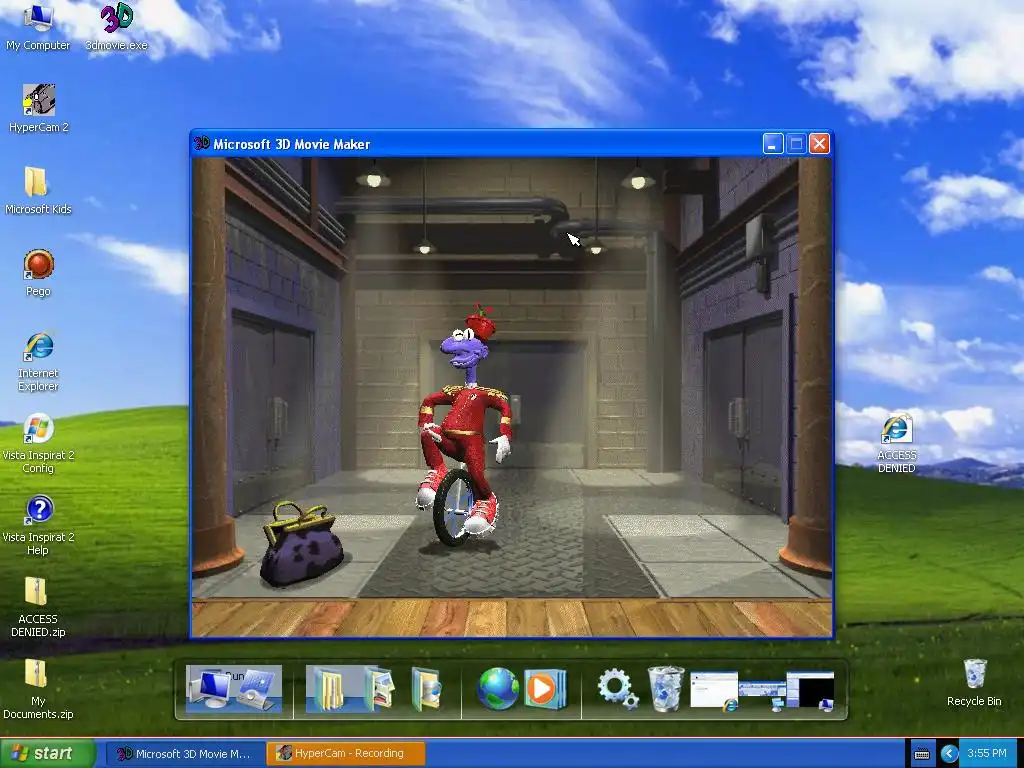
Task: Select the HyperCam 2 shortcut
Action: pyautogui.click(x=39, y=108)
